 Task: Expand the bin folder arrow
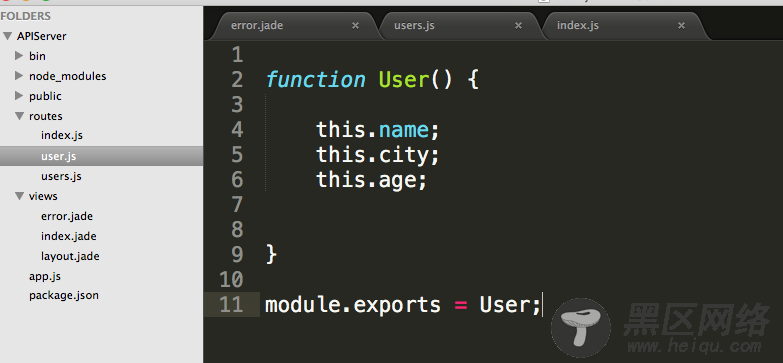[x=19, y=55]
